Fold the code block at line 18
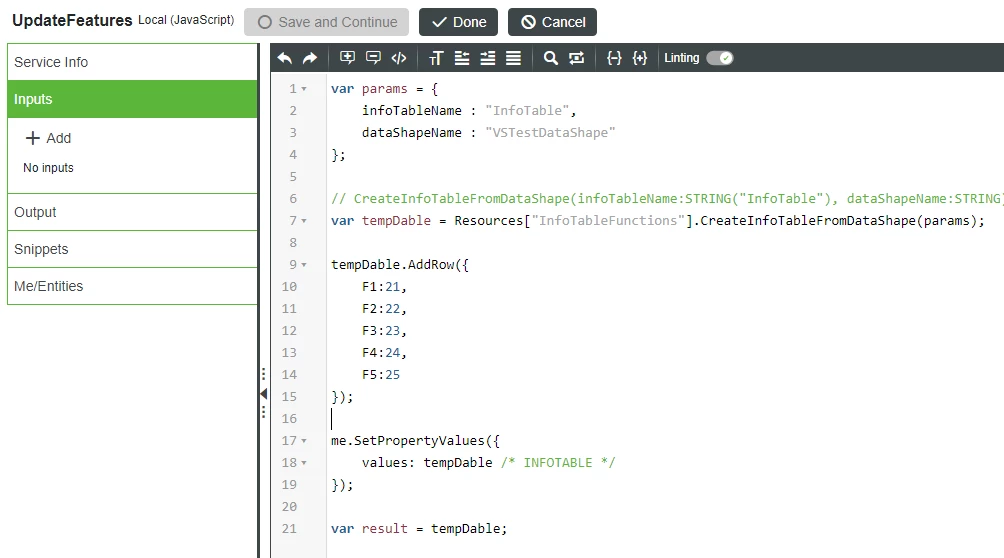The width and height of the screenshot is (1004, 558). point(304,463)
